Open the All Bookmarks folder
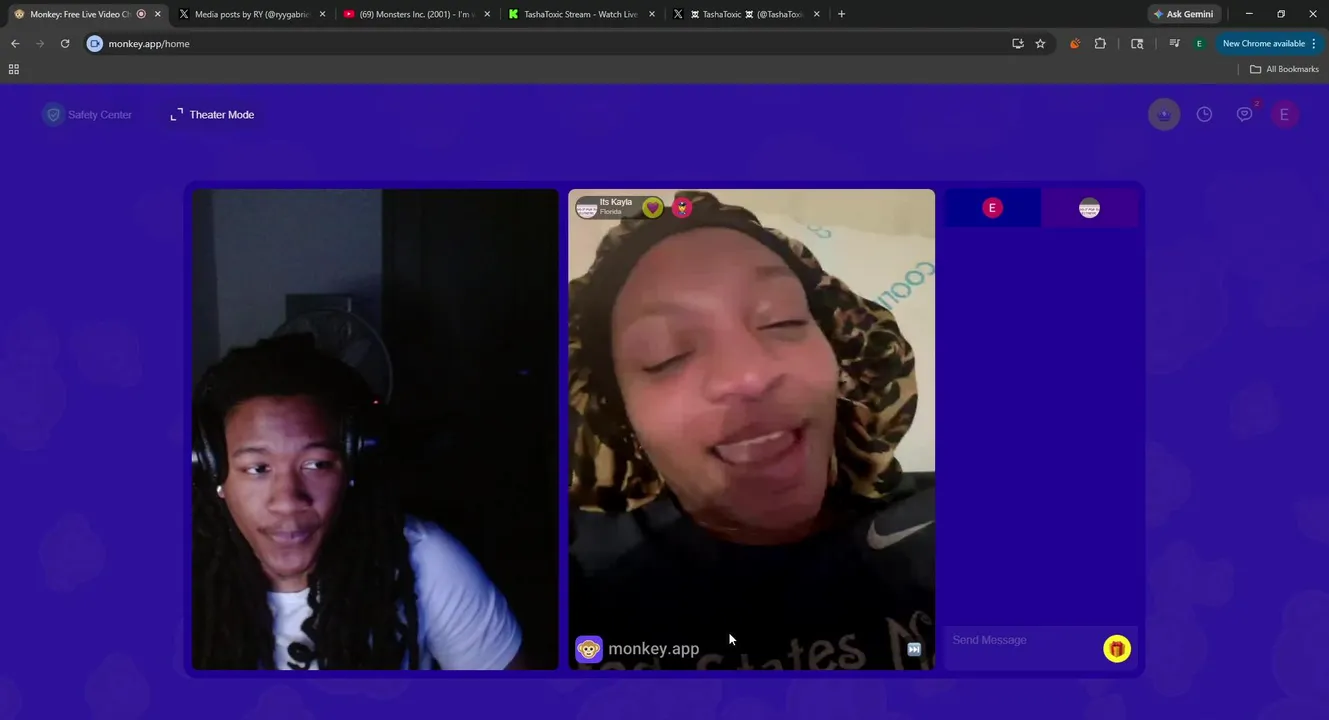Viewport: 1329px width, 720px height. coord(1284,69)
